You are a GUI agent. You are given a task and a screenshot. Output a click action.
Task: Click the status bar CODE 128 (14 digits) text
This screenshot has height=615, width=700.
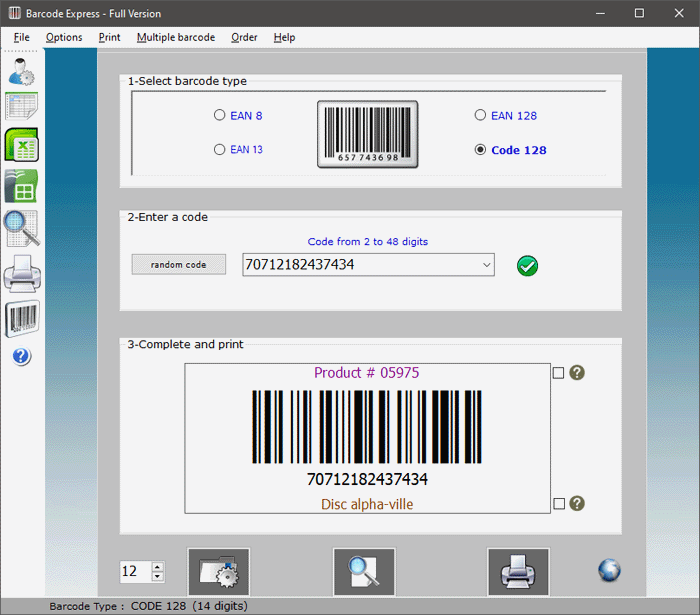pos(189,606)
